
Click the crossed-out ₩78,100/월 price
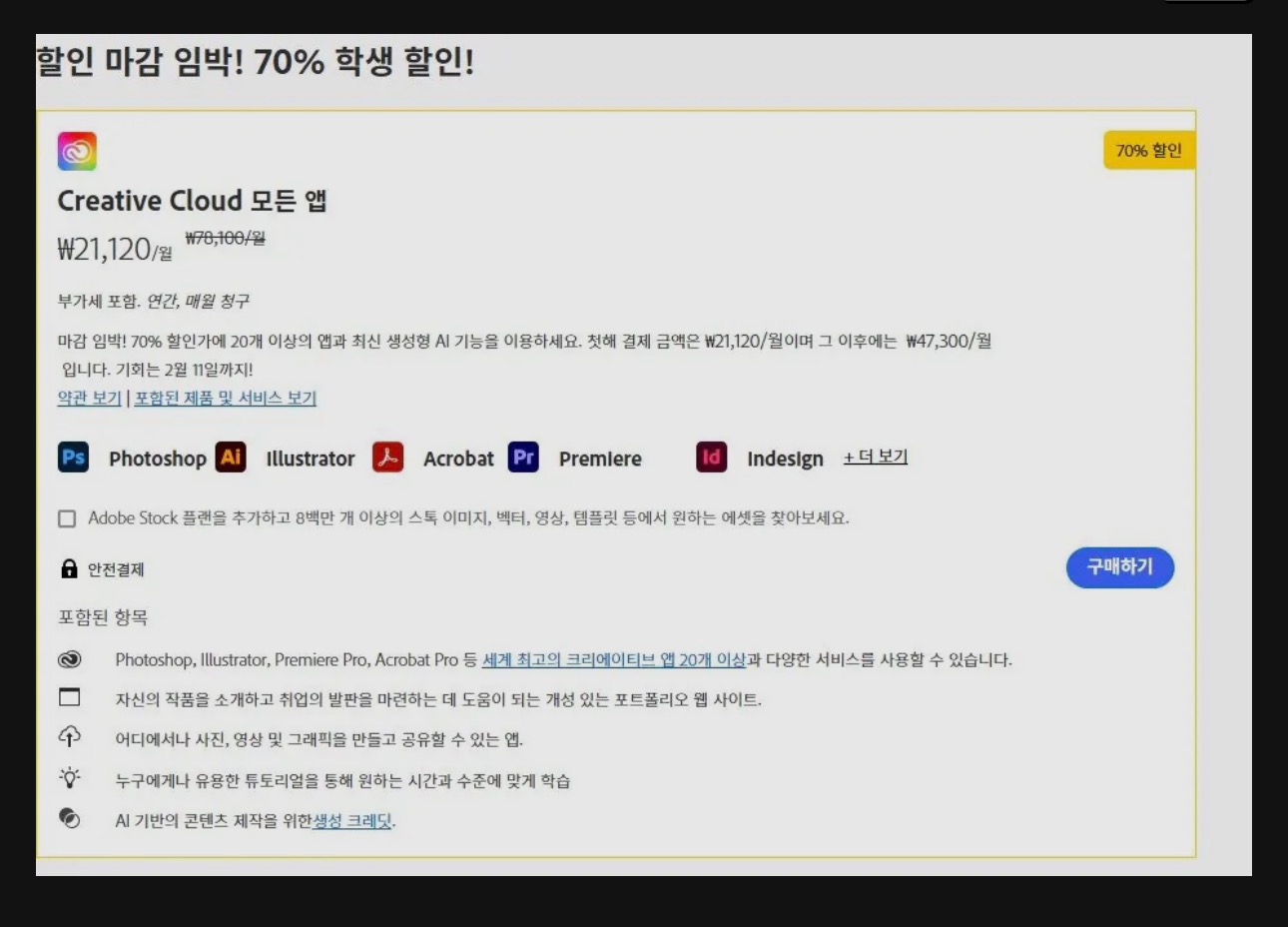[225, 238]
